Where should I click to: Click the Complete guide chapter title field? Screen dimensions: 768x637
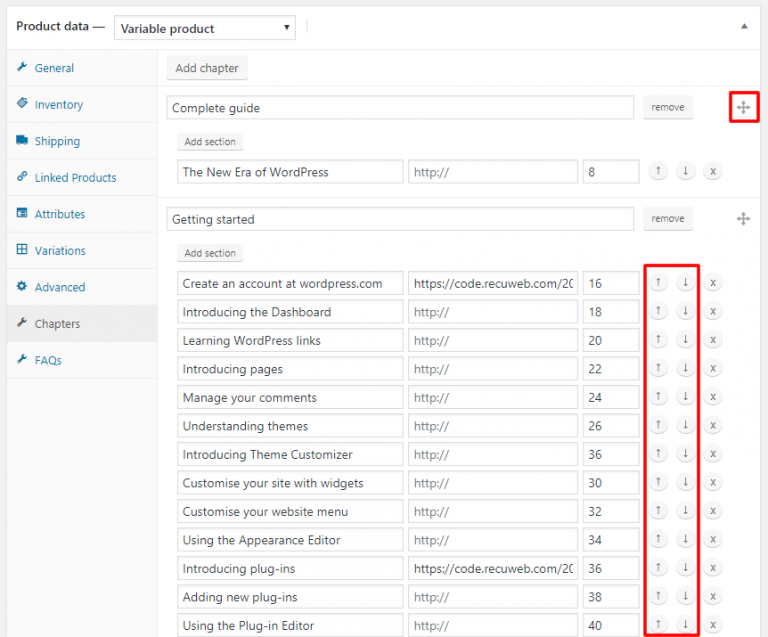point(400,108)
